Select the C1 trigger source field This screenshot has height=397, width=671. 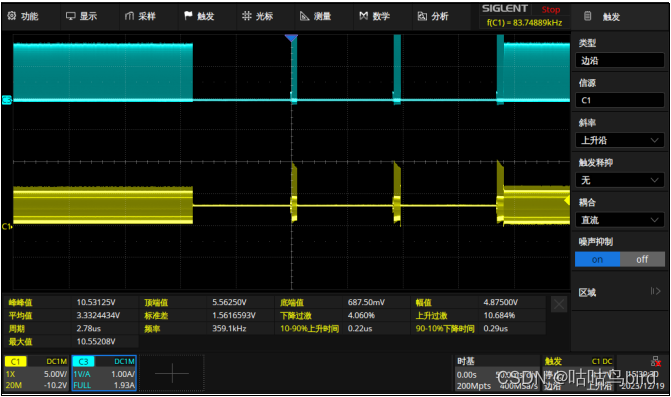click(x=620, y=100)
